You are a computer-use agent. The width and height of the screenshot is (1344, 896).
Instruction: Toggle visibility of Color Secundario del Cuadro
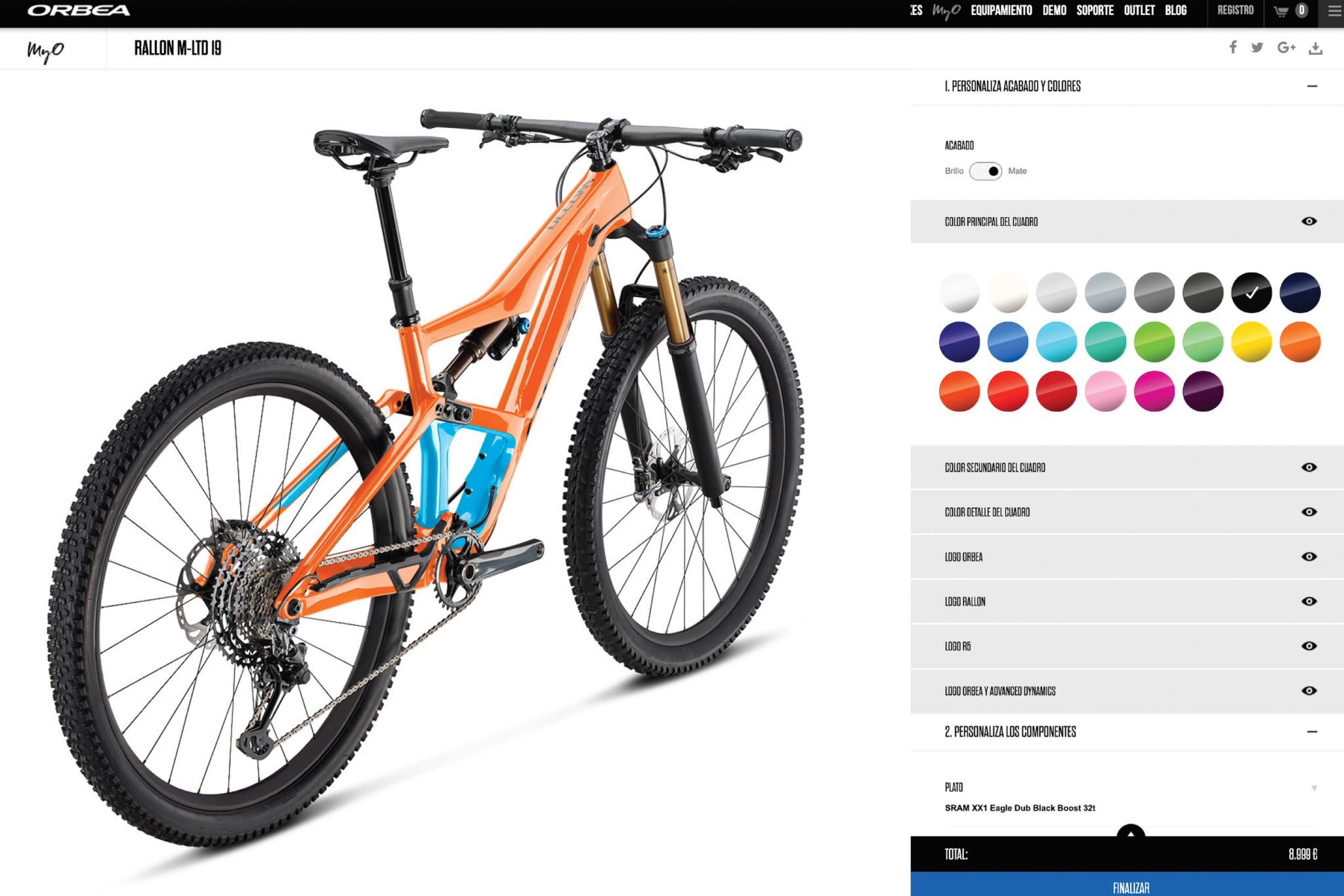[x=1309, y=467]
